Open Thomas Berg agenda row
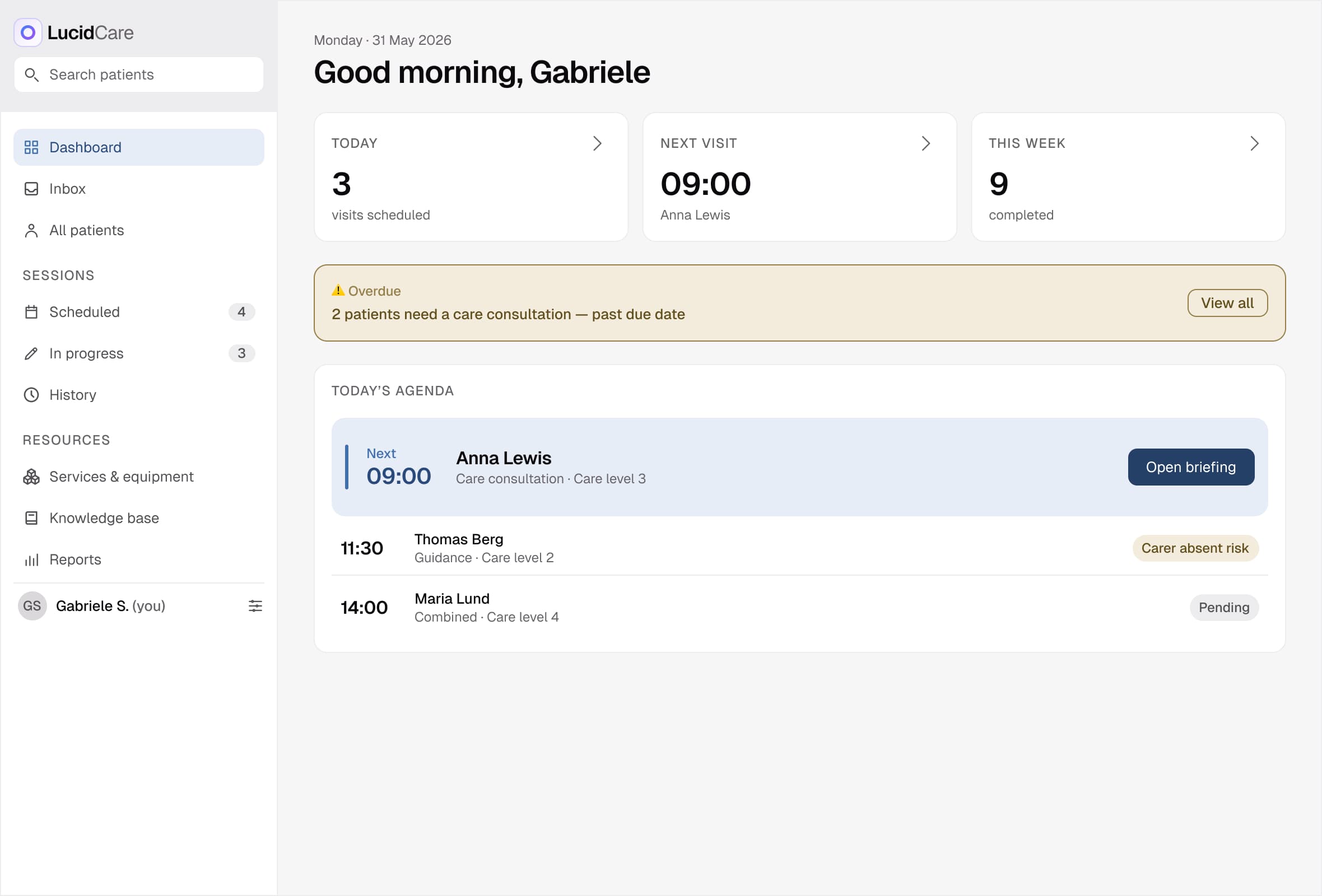 pos(800,549)
